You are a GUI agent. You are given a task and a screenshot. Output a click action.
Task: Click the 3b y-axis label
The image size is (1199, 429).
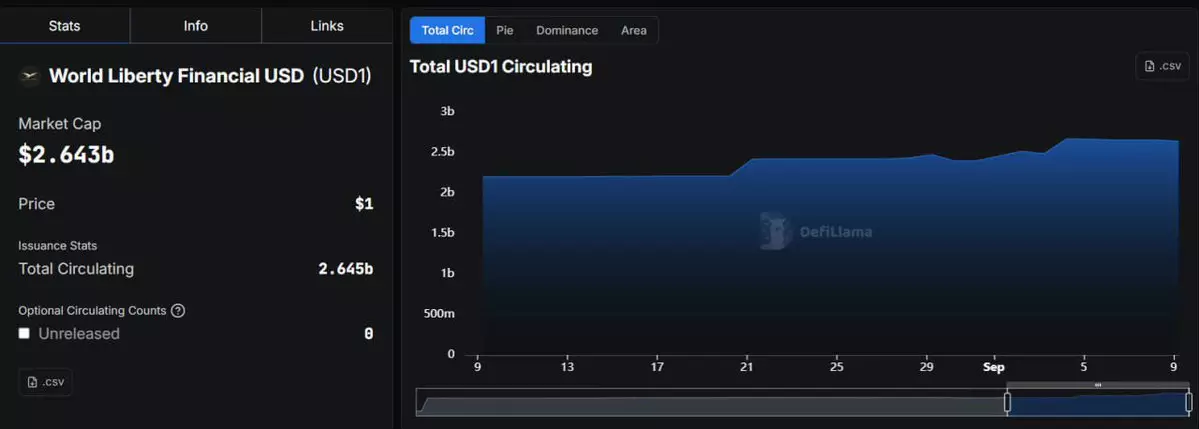[x=447, y=111]
